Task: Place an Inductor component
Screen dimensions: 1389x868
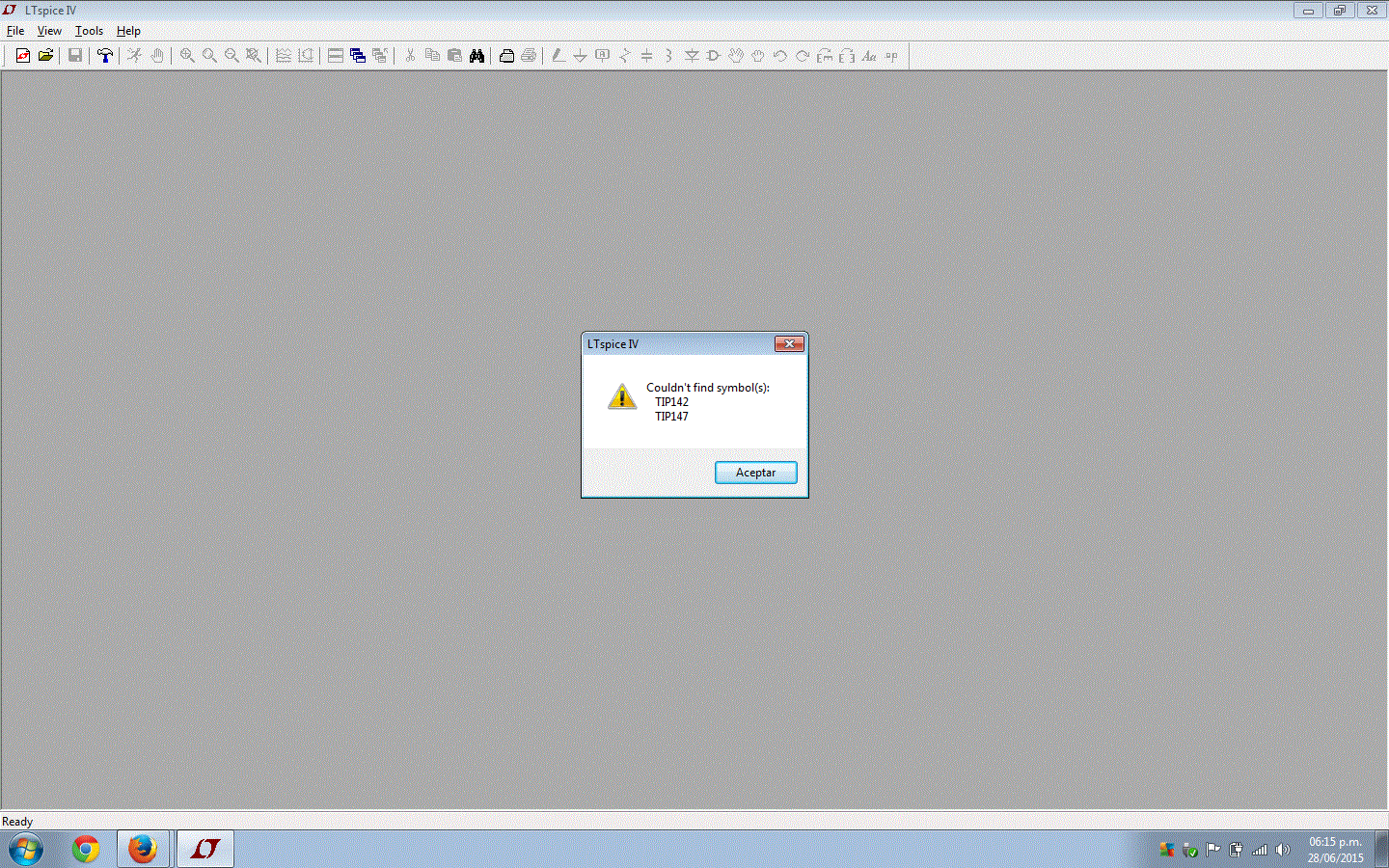Action: [669, 56]
